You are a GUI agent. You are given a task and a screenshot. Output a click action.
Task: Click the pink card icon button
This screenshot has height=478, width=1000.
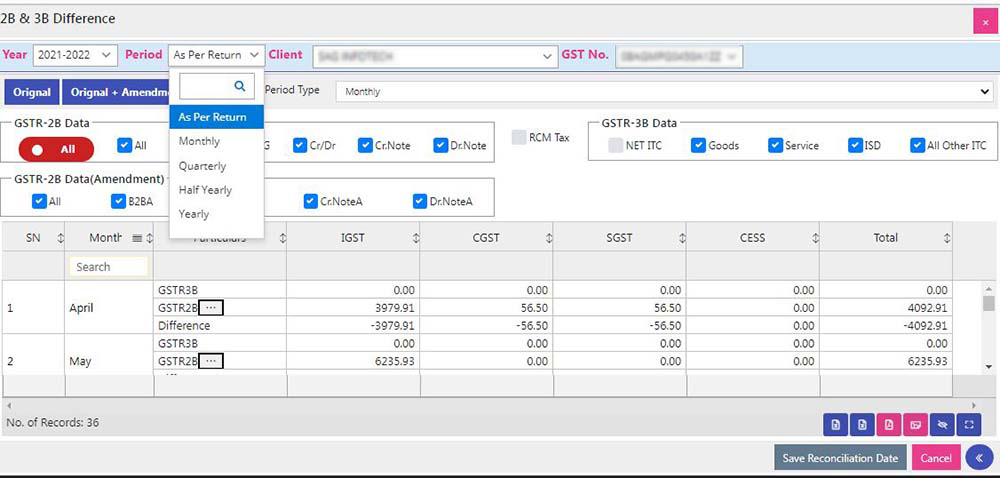coord(915,425)
